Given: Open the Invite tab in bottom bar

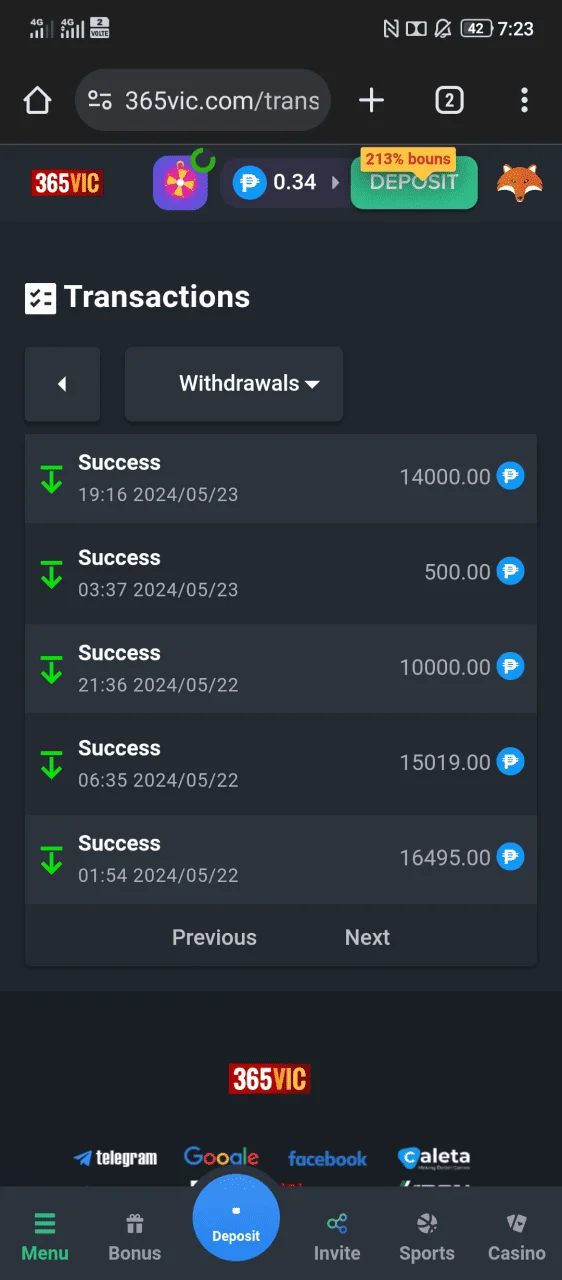Looking at the screenshot, I should [337, 1236].
